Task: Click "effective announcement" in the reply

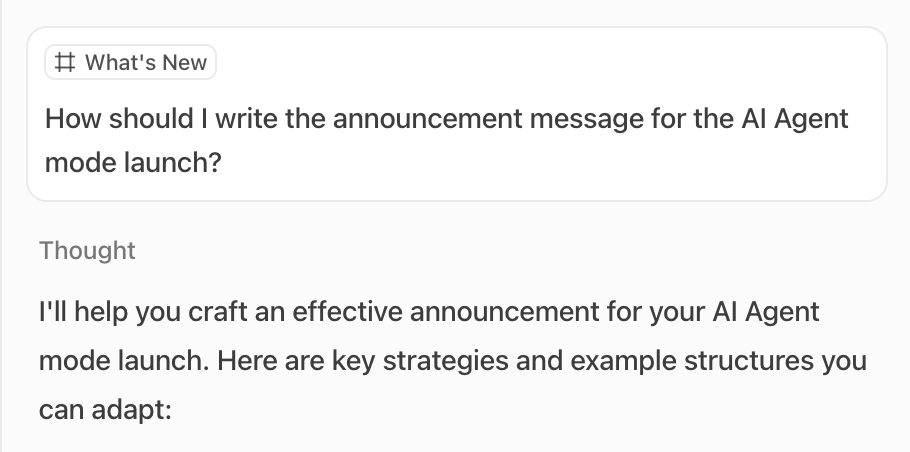Action: [453, 311]
